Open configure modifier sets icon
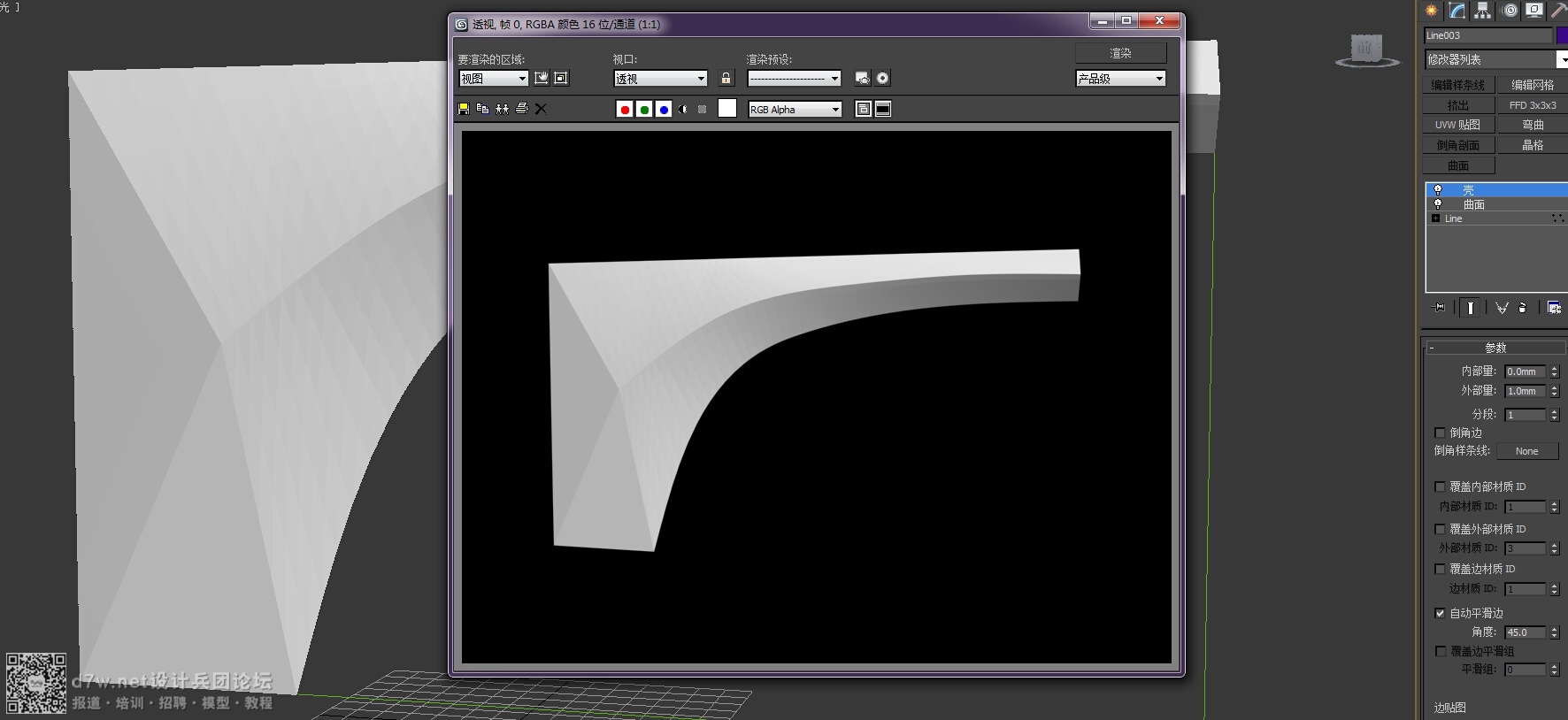This screenshot has height=720, width=1568. coord(1554,308)
